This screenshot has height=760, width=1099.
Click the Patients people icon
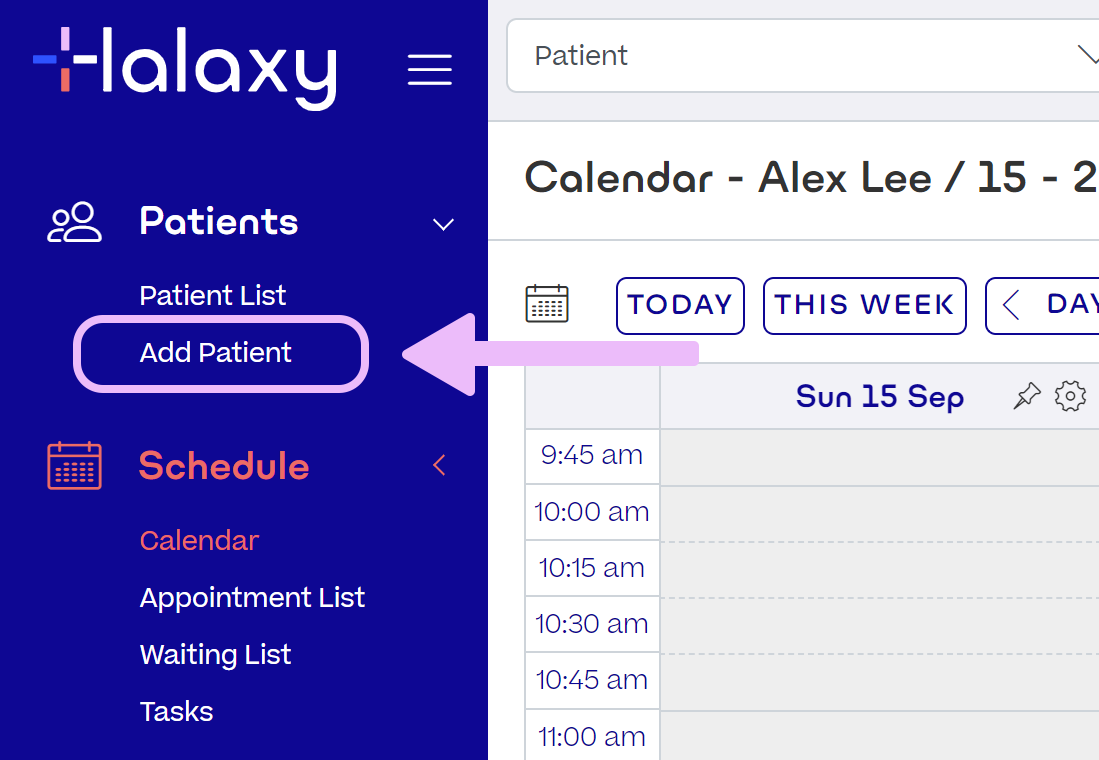pyautogui.click(x=75, y=222)
